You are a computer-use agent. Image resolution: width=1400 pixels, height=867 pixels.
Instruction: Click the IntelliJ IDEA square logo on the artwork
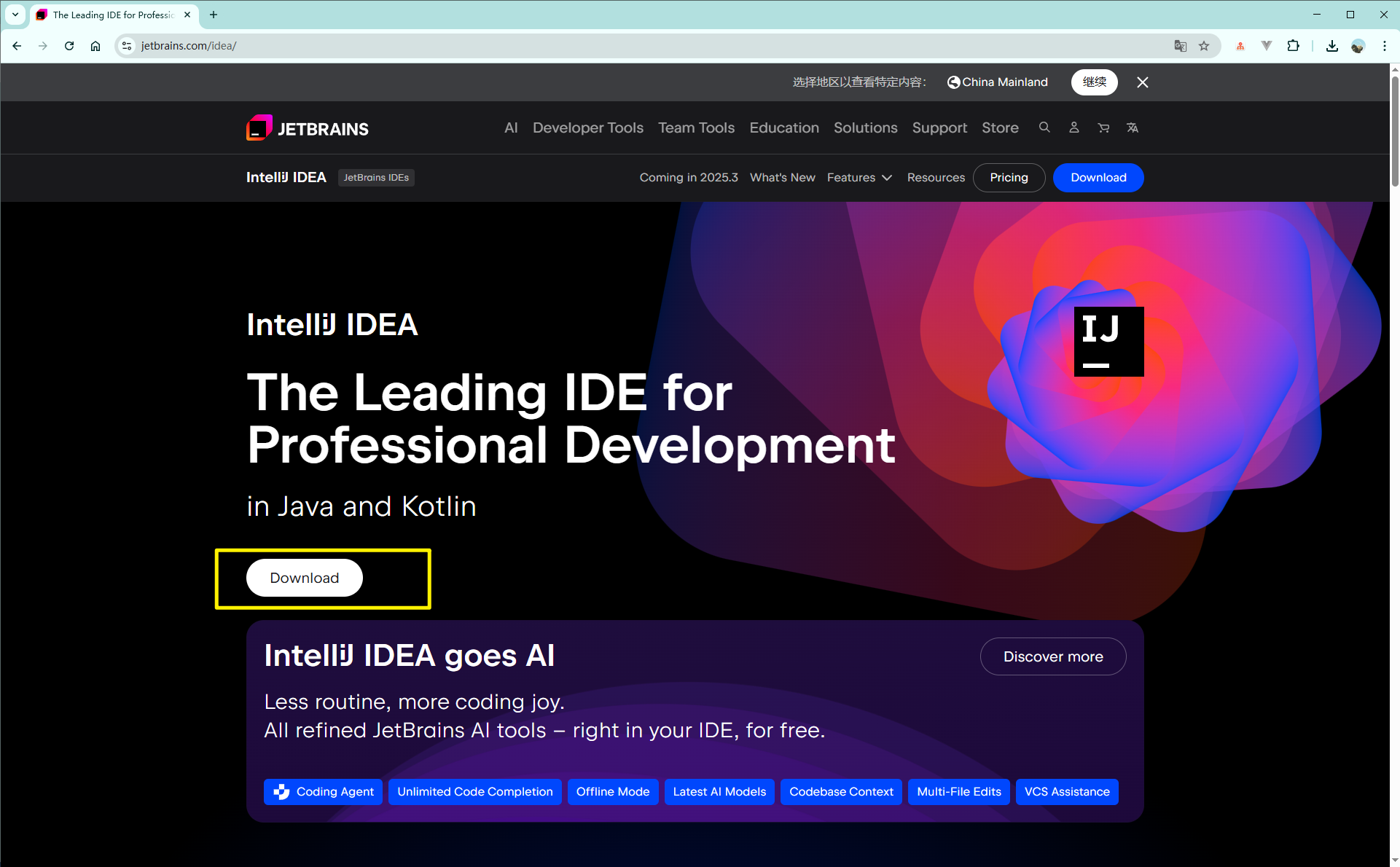[1108, 340]
